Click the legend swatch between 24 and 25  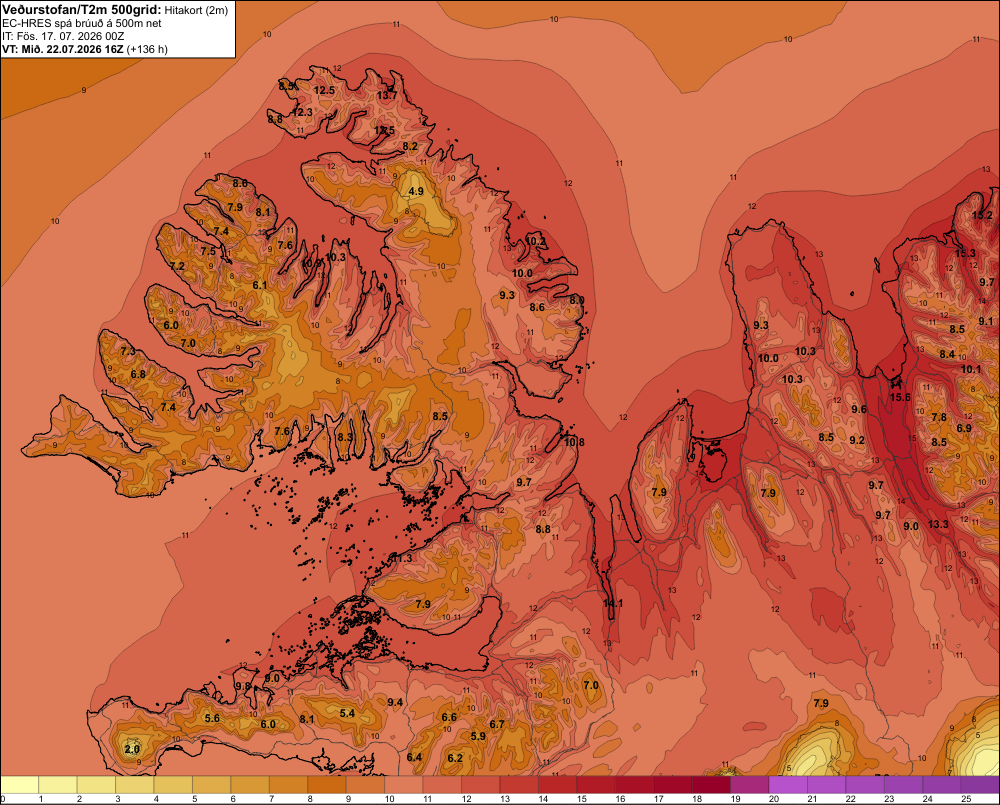click(943, 785)
